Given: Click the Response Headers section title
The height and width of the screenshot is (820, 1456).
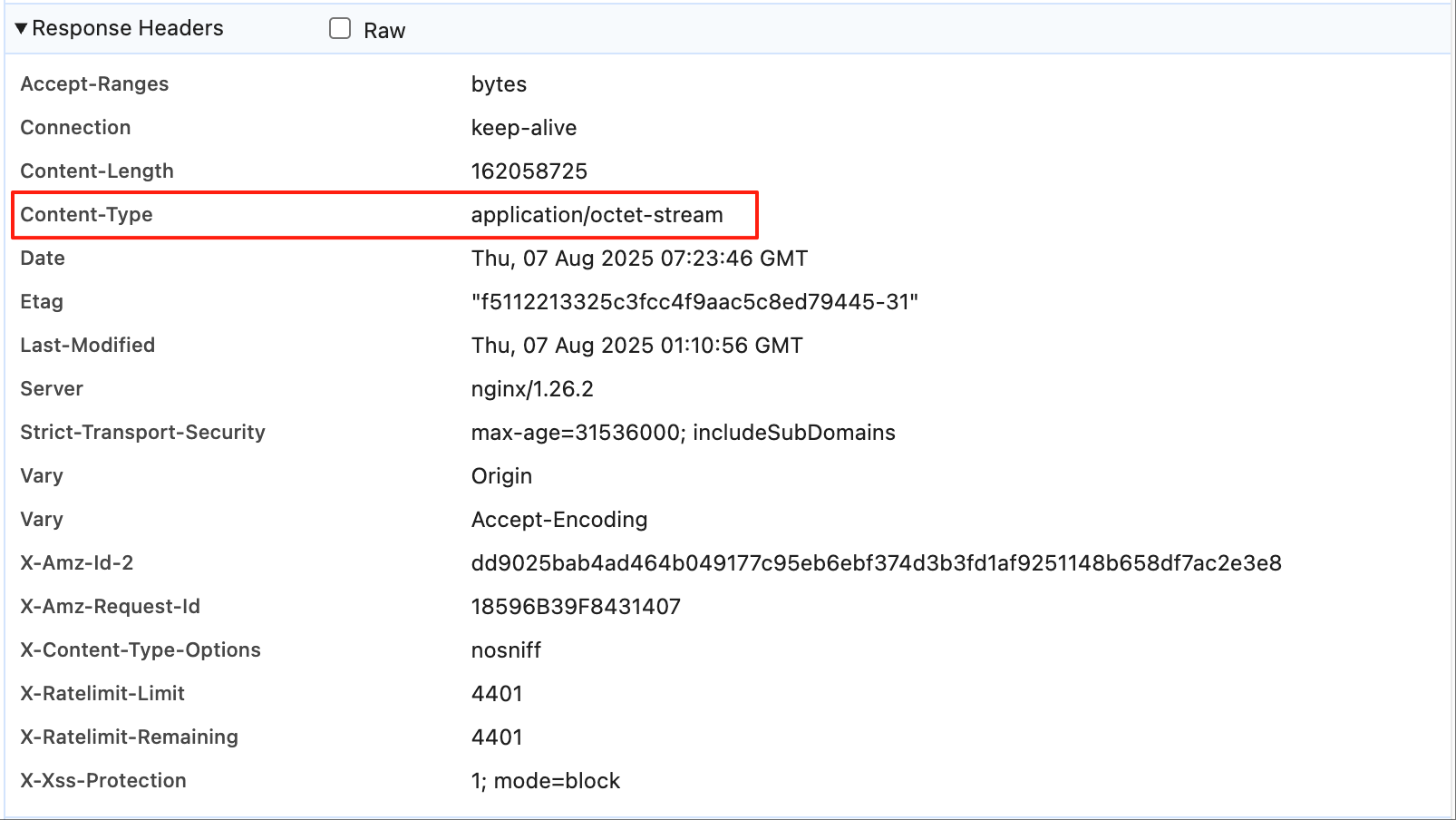Looking at the screenshot, I should click(x=127, y=29).
